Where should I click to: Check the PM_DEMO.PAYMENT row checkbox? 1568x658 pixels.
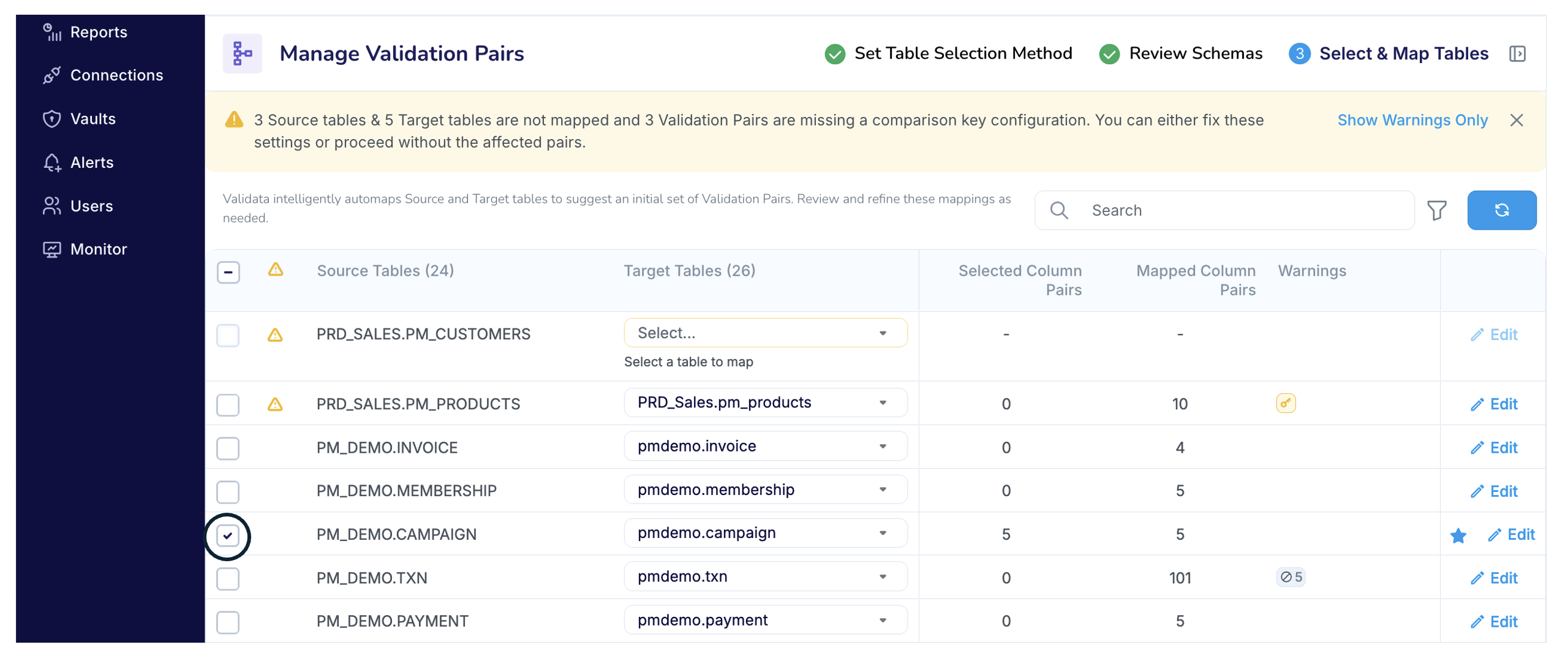point(227,622)
